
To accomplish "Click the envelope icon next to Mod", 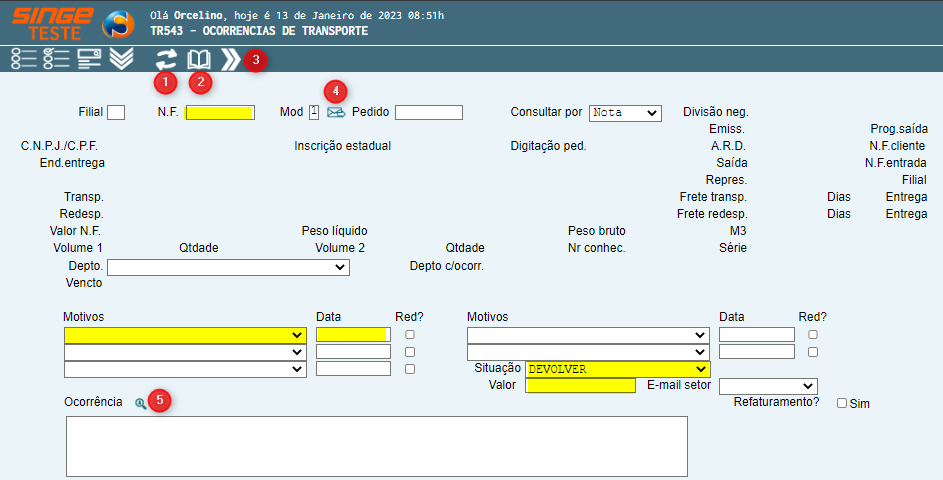I will tap(336, 112).
